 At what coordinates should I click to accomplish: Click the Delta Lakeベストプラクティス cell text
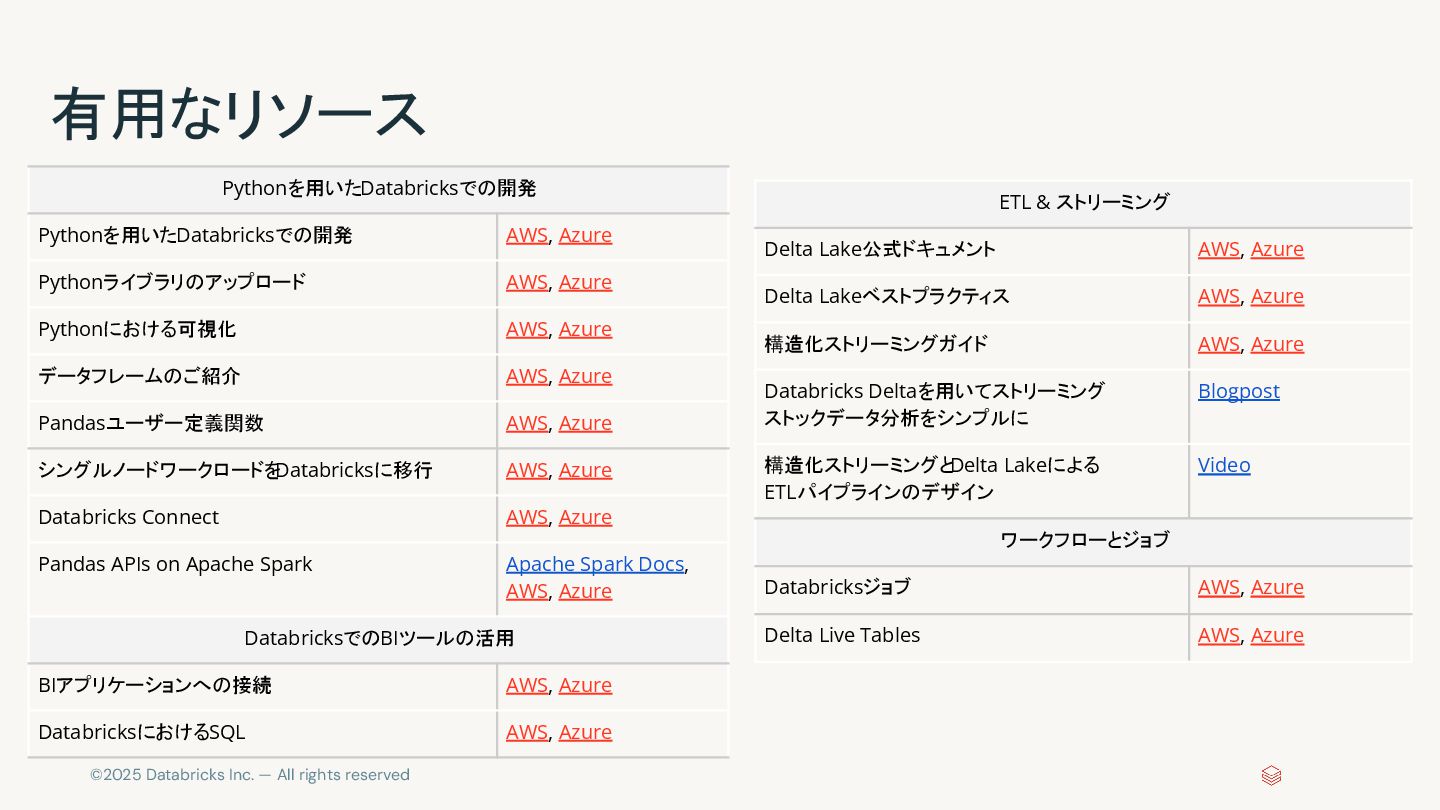887,296
